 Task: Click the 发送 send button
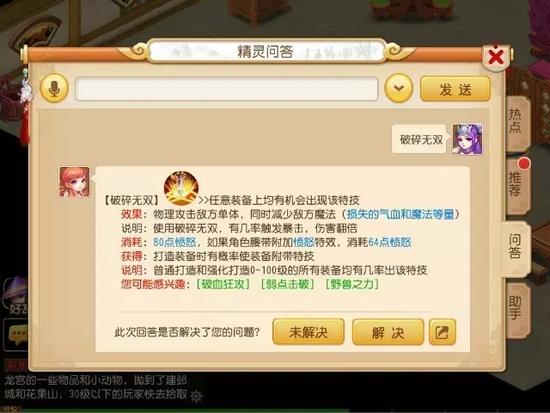[x=455, y=89]
